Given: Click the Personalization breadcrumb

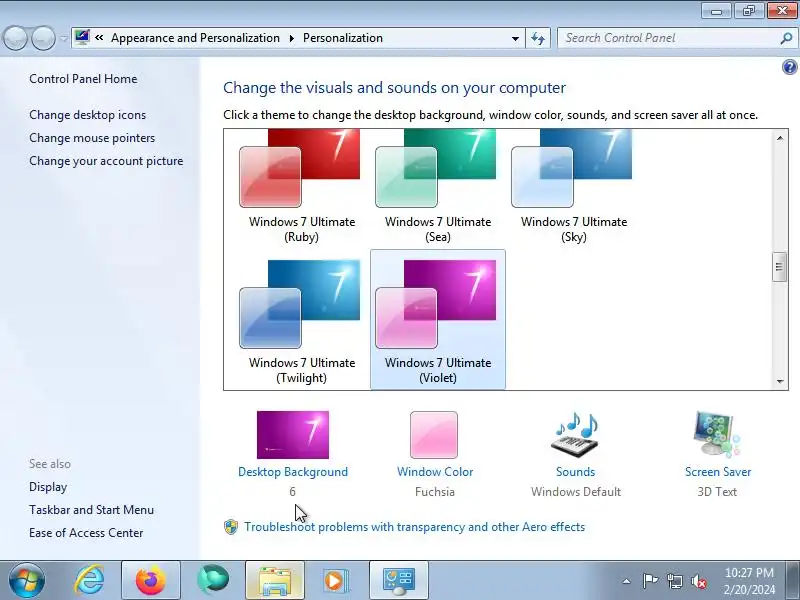Looking at the screenshot, I should point(343,38).
